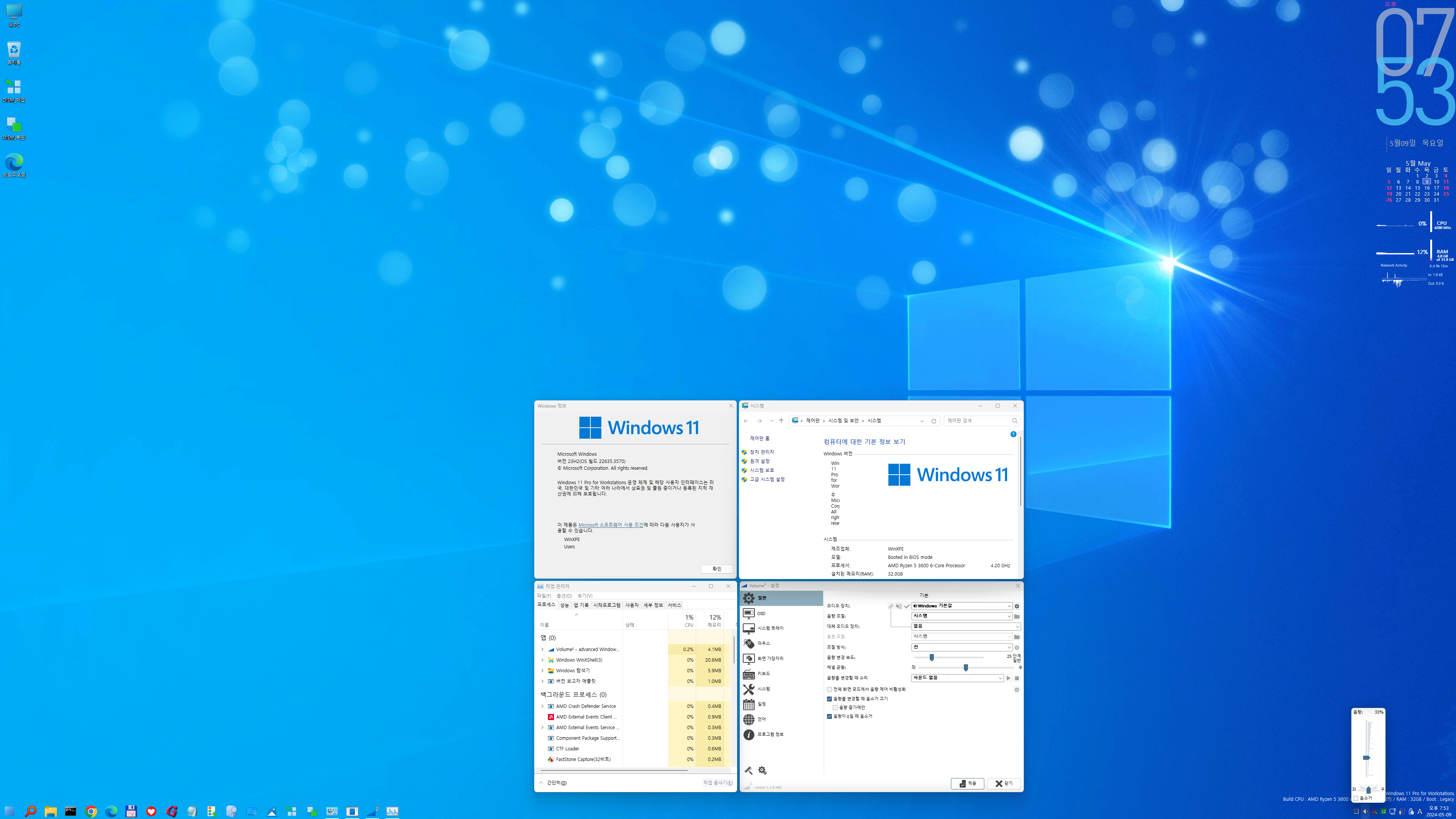Switch to the 시작프로그램 tab in Task Manager
1456x819 pixels.
pyautogui.click(x=607, y=605)
